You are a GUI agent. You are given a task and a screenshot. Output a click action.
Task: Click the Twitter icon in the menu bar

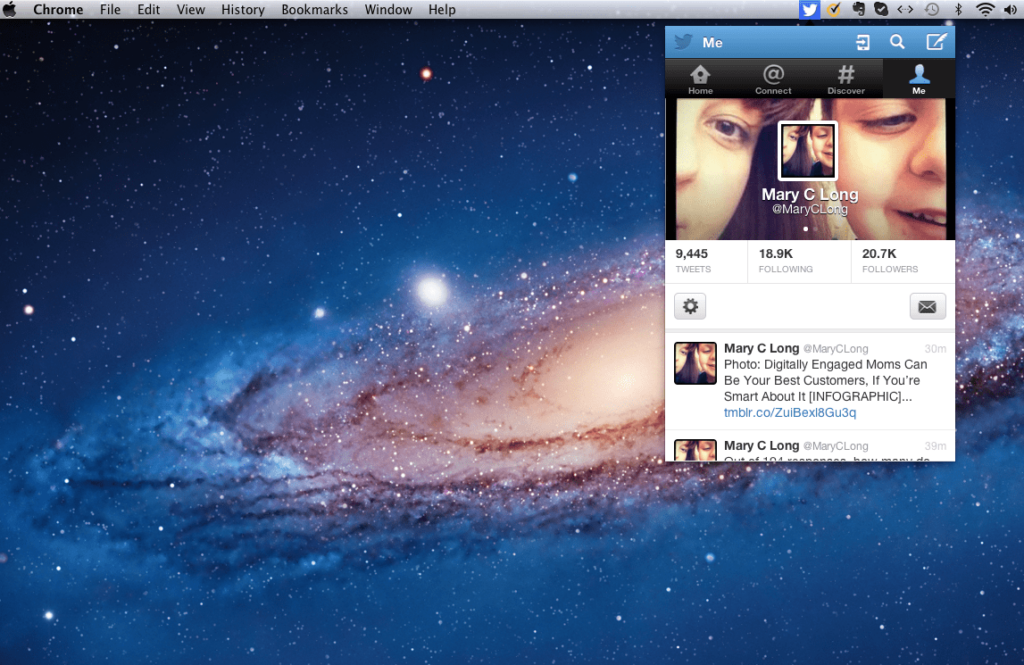tap(810, 9)
